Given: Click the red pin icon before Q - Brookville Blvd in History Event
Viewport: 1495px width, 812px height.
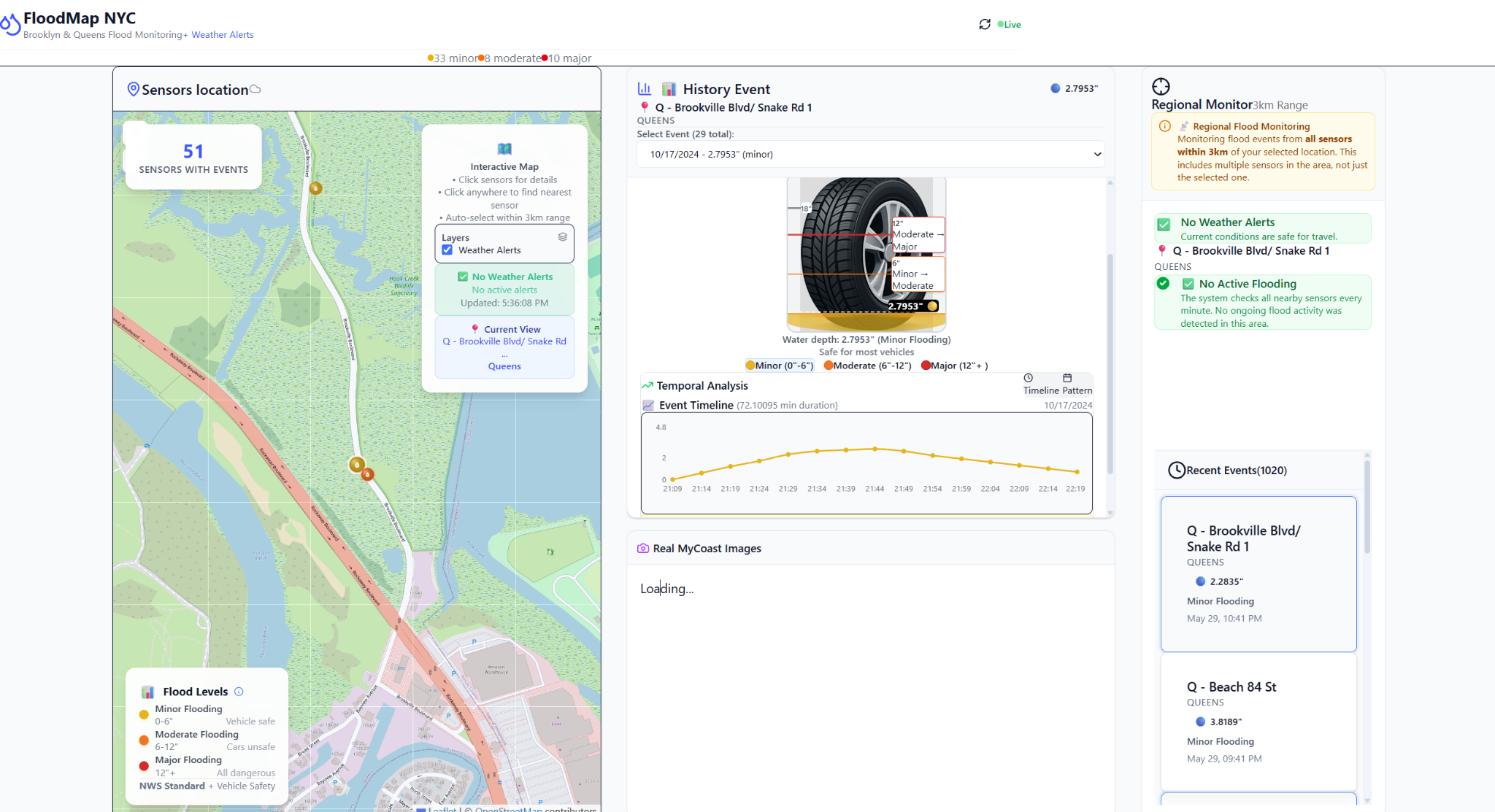Looking at the screenshot, I should 645,107.
